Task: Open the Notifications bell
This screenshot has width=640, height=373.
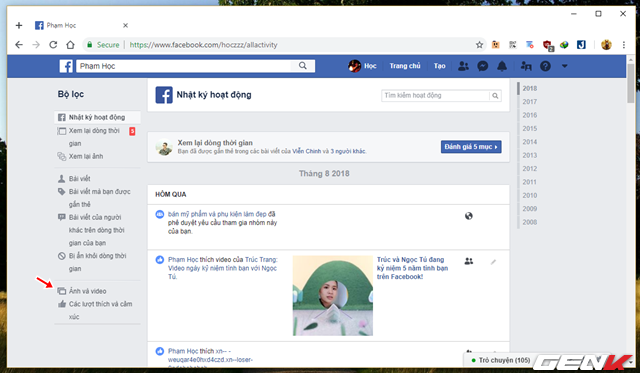Action: coord(502,66)
